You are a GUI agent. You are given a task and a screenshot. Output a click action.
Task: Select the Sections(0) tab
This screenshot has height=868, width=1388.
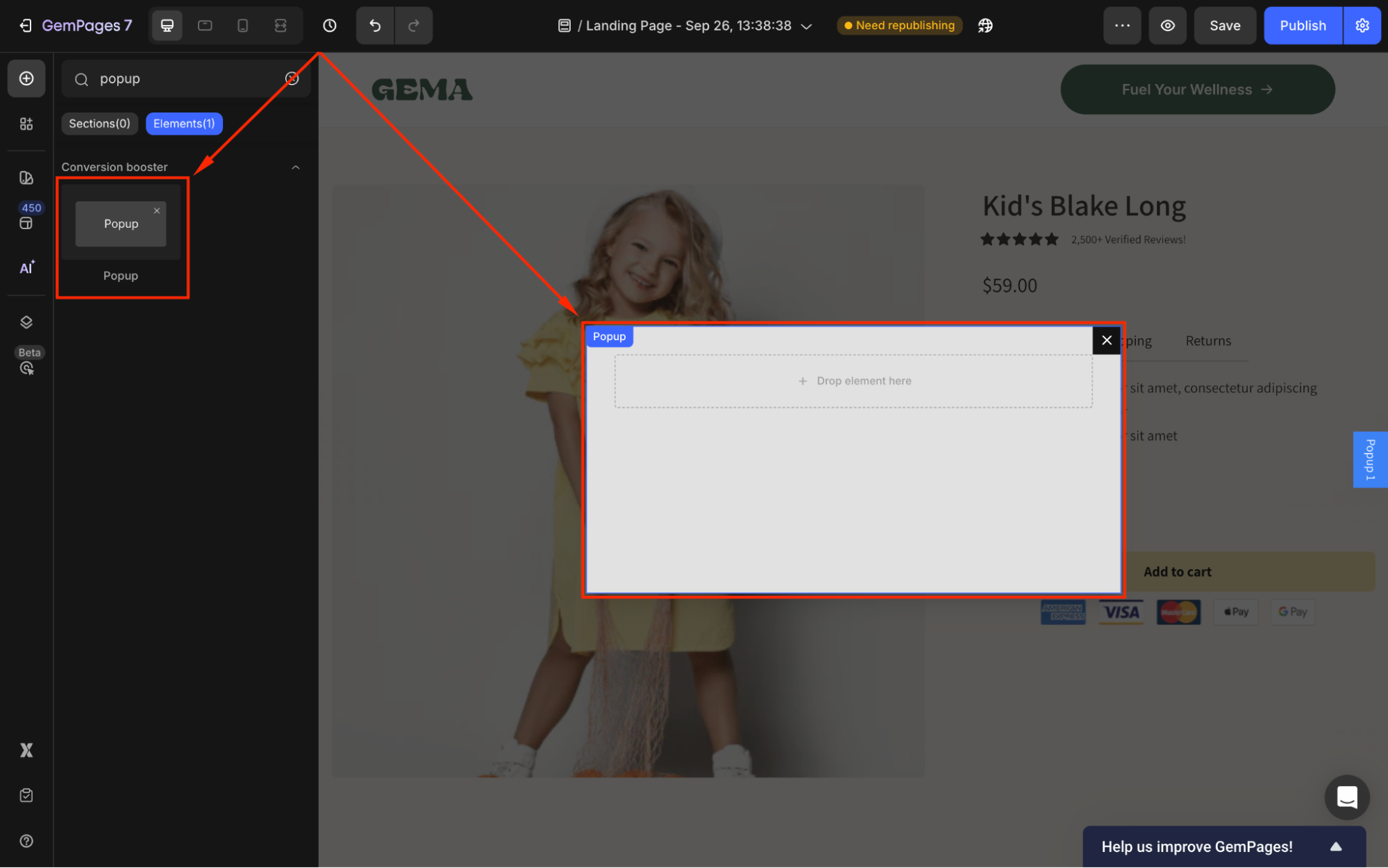coord(99,124)
